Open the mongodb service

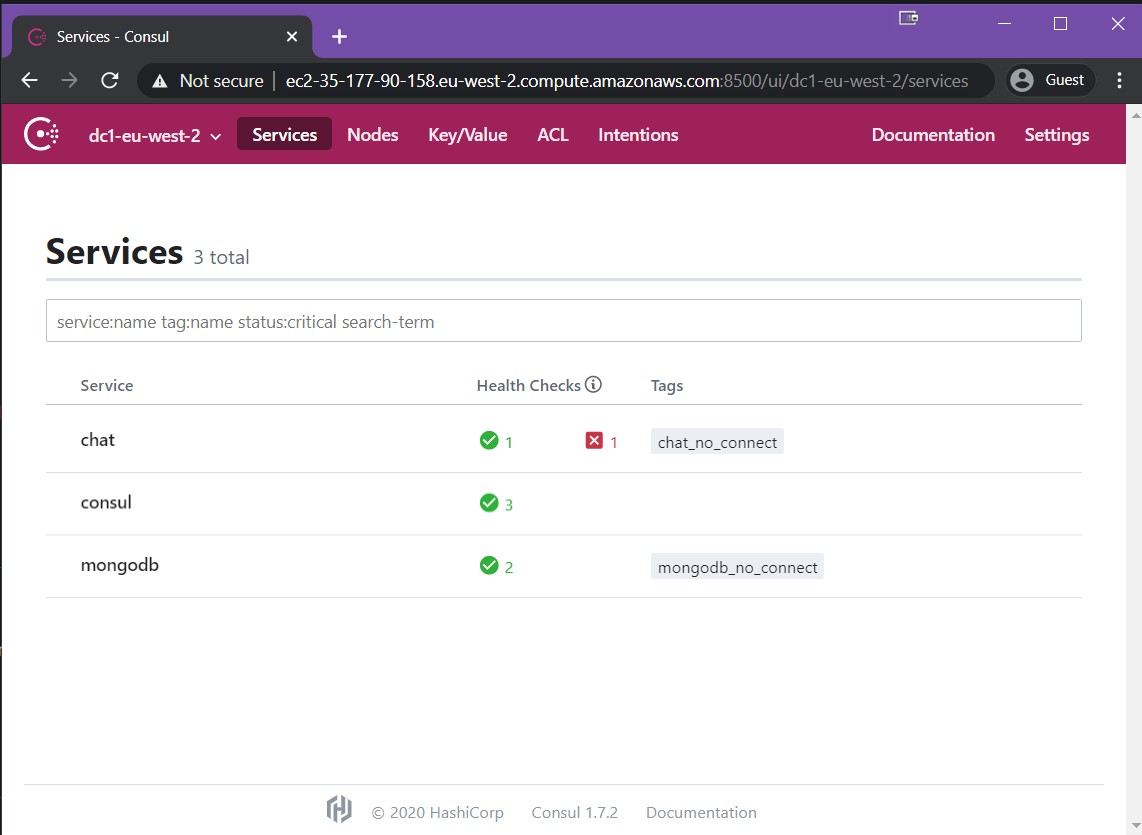(x=119, y=565)
